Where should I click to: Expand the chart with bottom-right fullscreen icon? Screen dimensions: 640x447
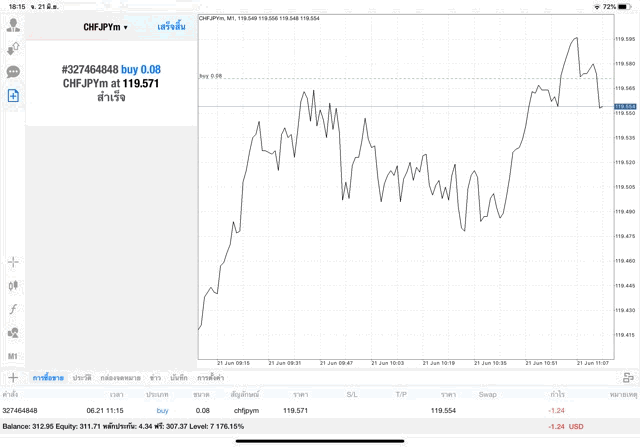tap(627, 378)
